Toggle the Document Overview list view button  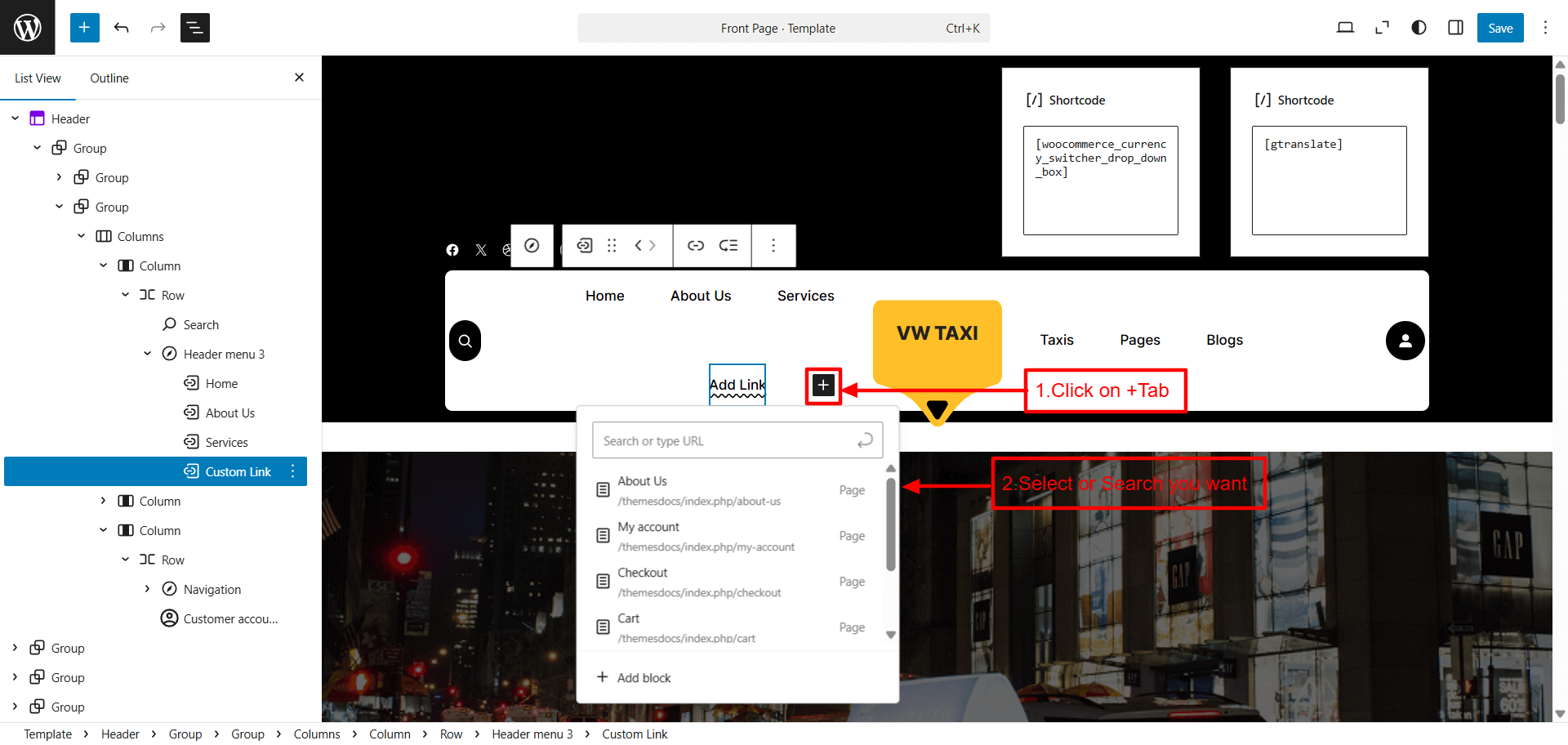[194, 28]
